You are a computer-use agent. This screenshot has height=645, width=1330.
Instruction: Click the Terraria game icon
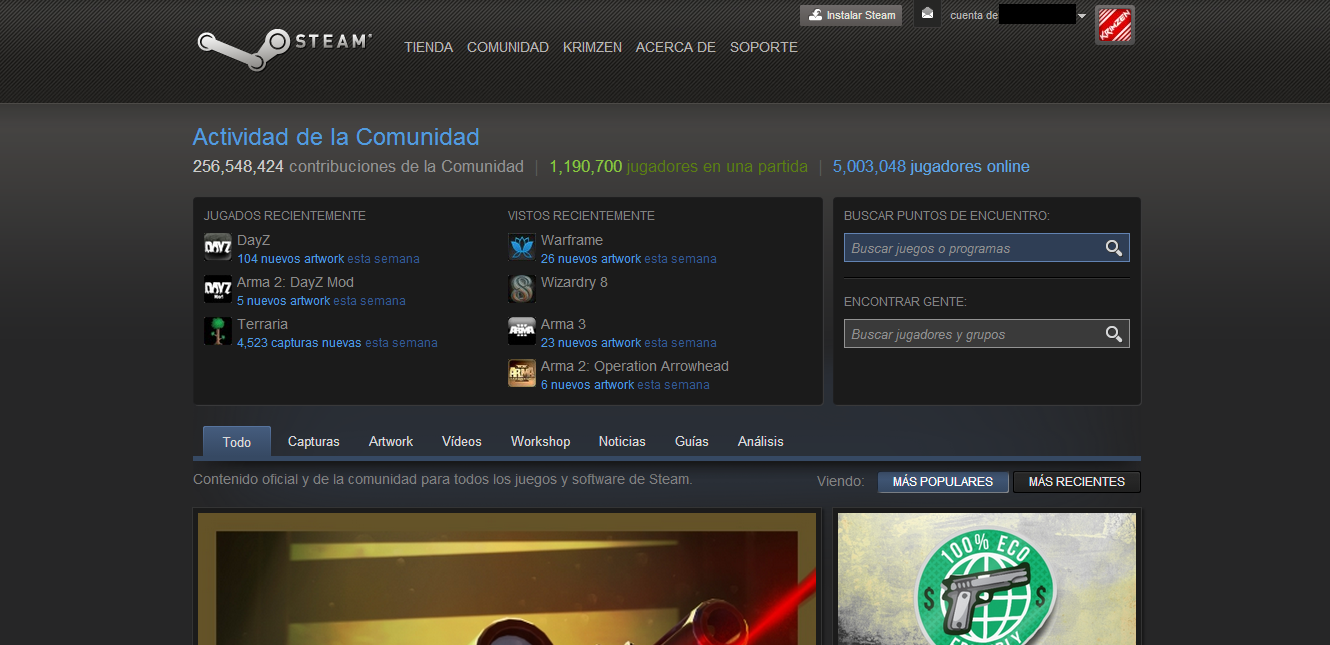[218, 331]
